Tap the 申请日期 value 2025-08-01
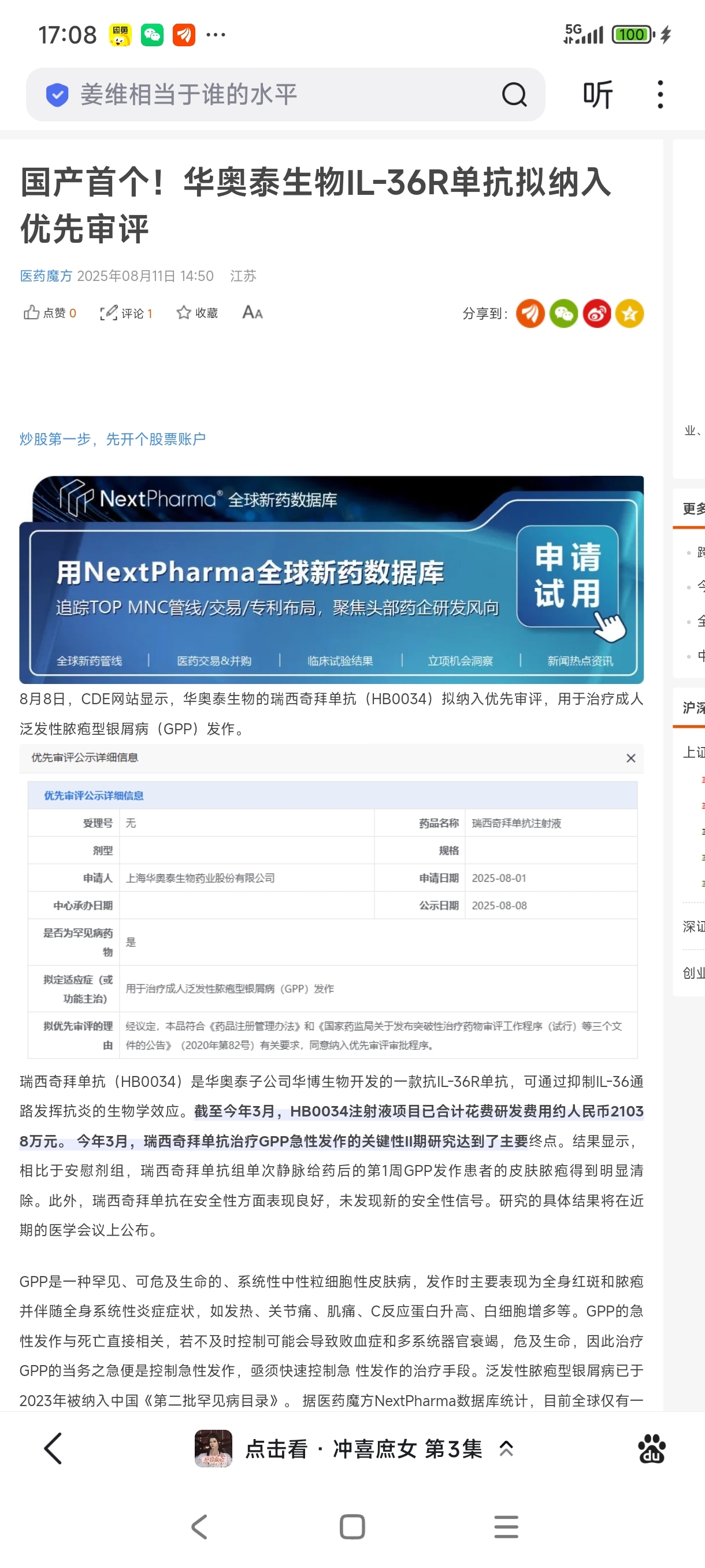 pos(499,878)
